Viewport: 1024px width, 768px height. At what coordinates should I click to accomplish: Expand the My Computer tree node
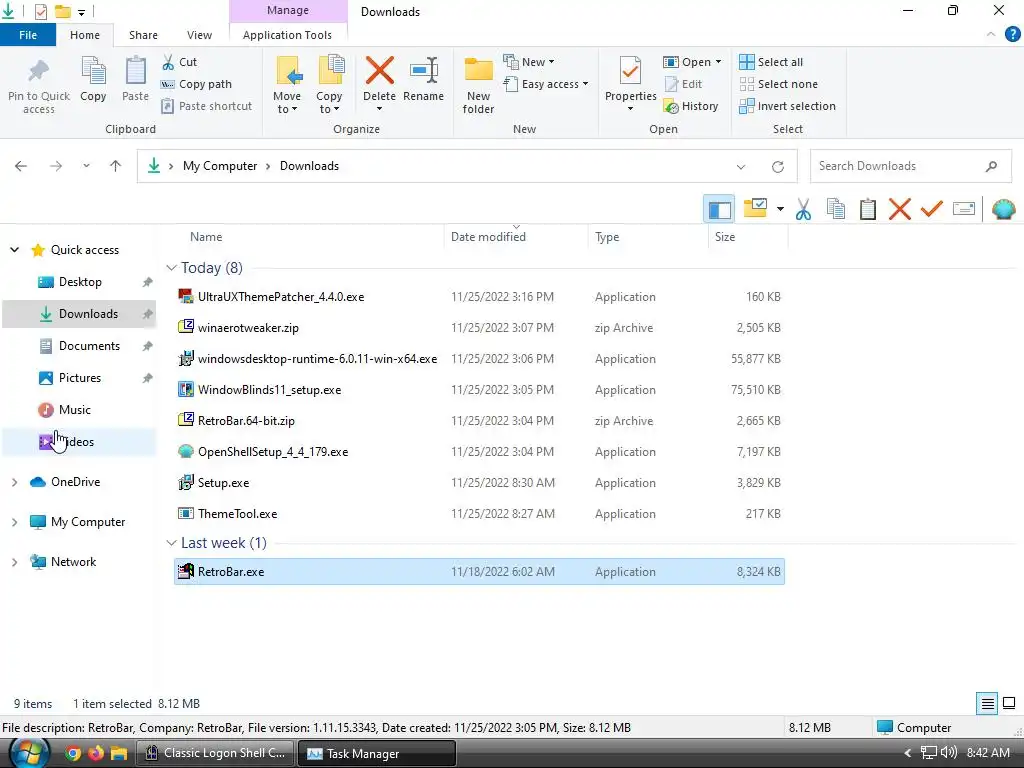[x=14, y=522]
